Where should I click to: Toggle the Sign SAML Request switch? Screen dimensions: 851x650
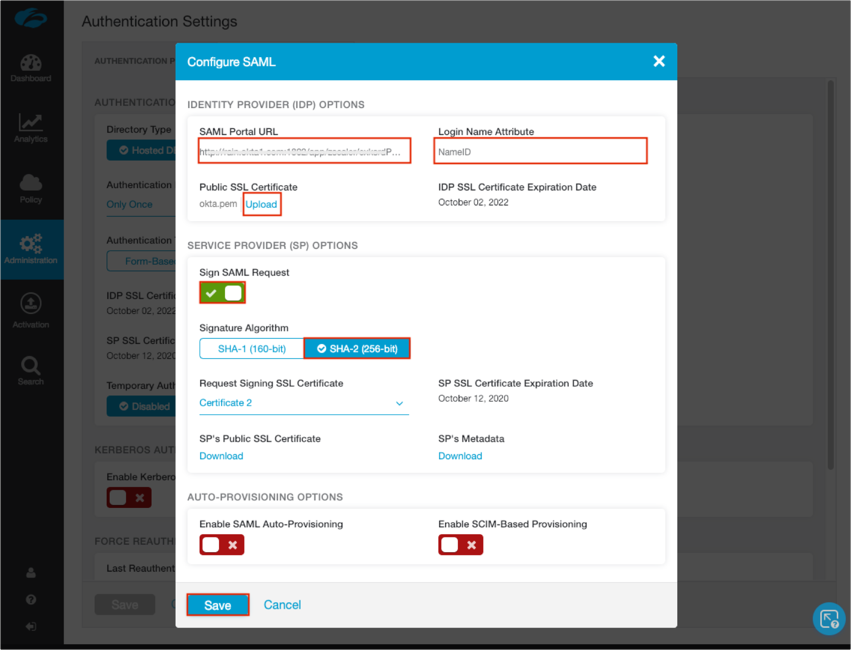click(222, 293)
